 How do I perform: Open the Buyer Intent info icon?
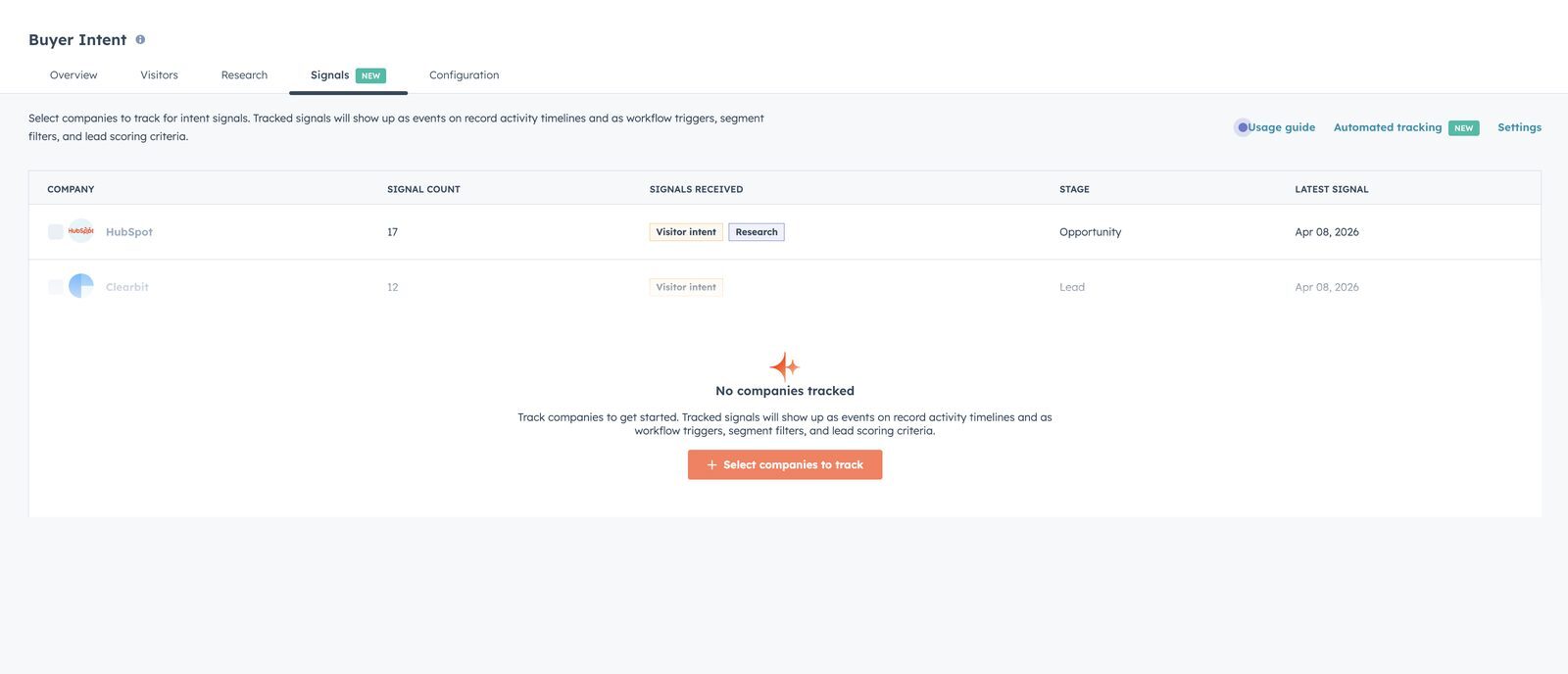click(140, 40)
